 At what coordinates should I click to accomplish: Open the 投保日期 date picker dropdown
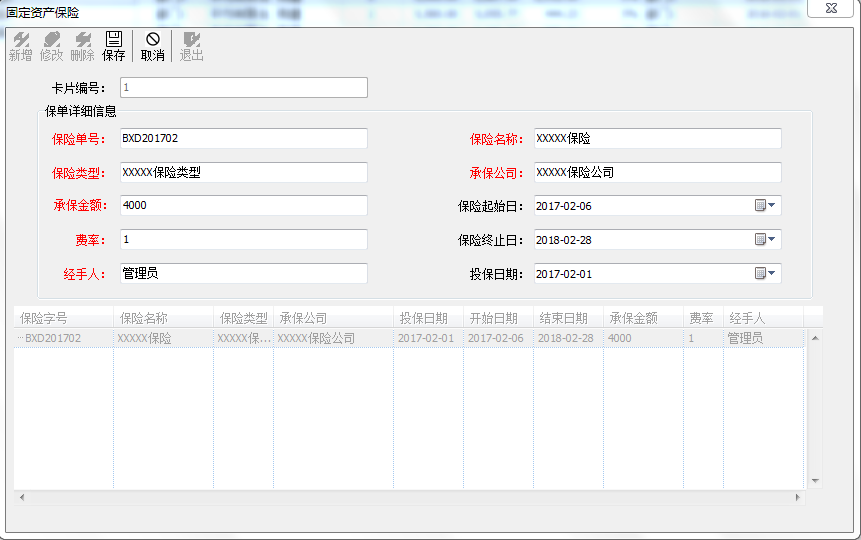[x=765, y=273]
